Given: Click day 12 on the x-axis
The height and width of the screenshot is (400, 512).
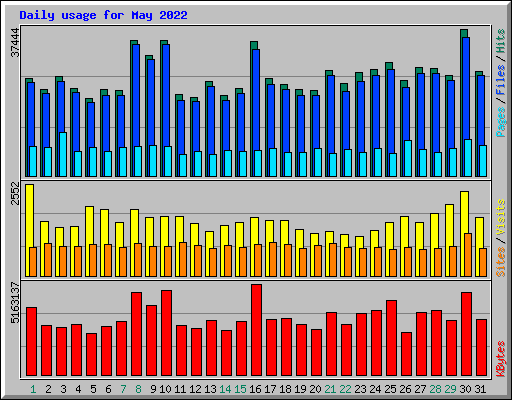Looking at the screenshot, I should (x=195, y=389).
